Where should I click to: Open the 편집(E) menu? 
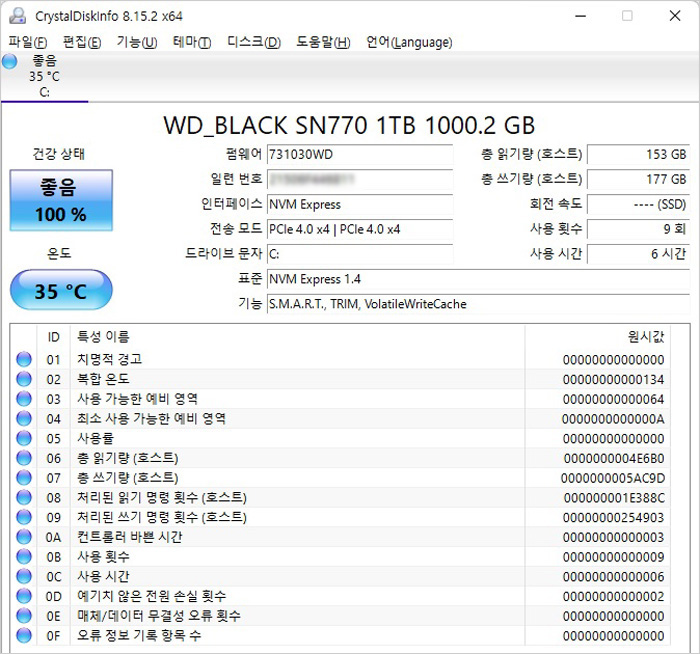pyautogui.click(x=82, y=42)
